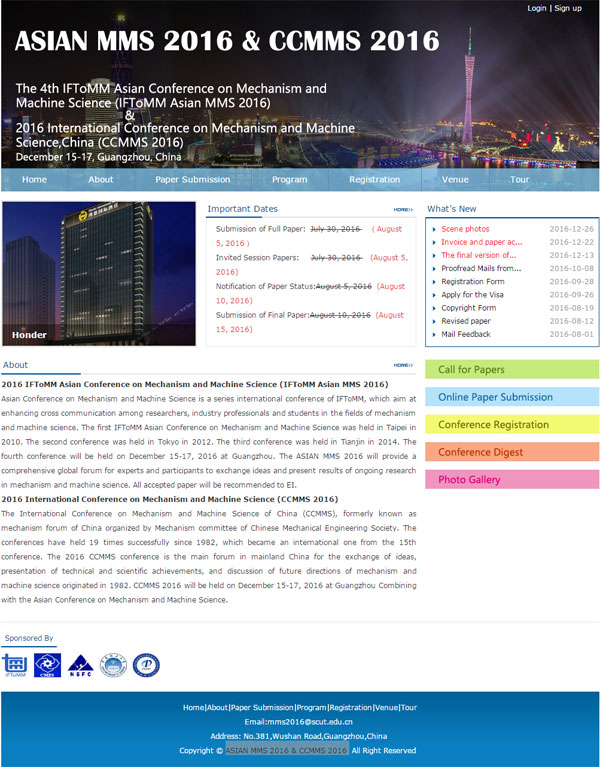Click the IFToMM sponsor logo

coord(15,665)
